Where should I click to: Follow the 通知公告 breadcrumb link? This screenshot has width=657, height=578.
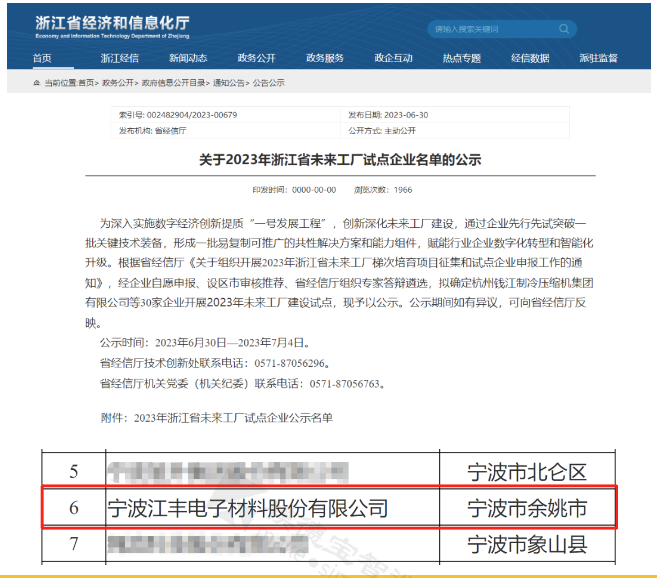[228, 83]
